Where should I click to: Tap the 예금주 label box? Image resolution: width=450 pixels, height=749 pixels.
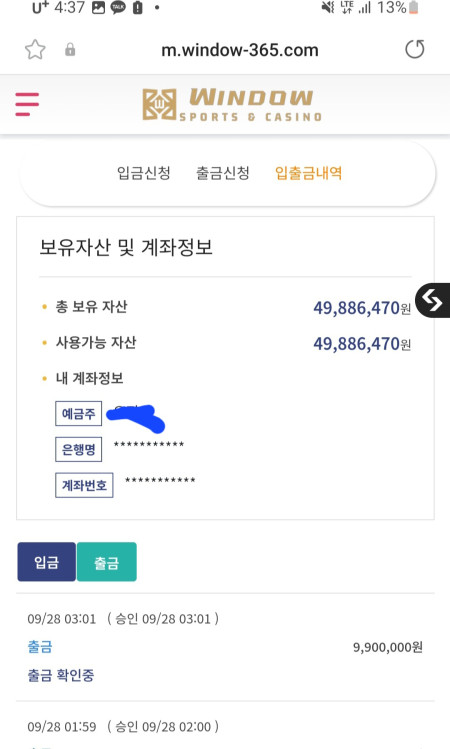[78, 413]
